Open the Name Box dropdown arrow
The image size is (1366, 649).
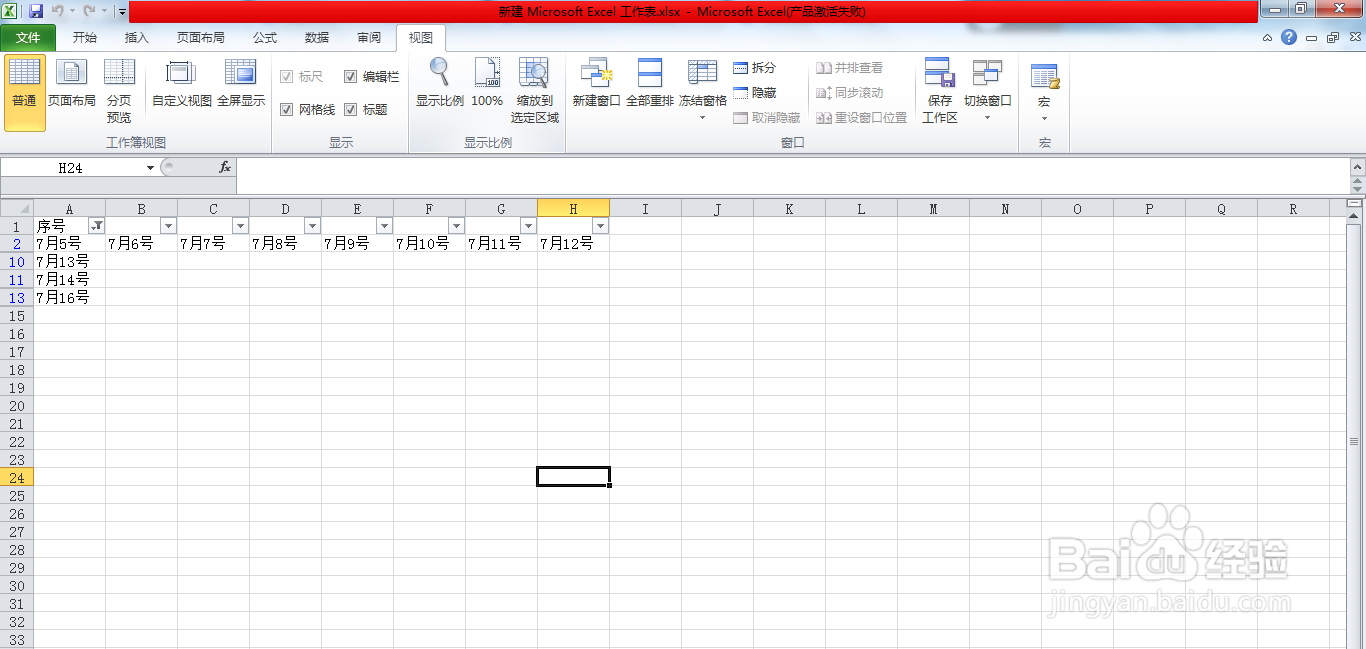point(151,168)
